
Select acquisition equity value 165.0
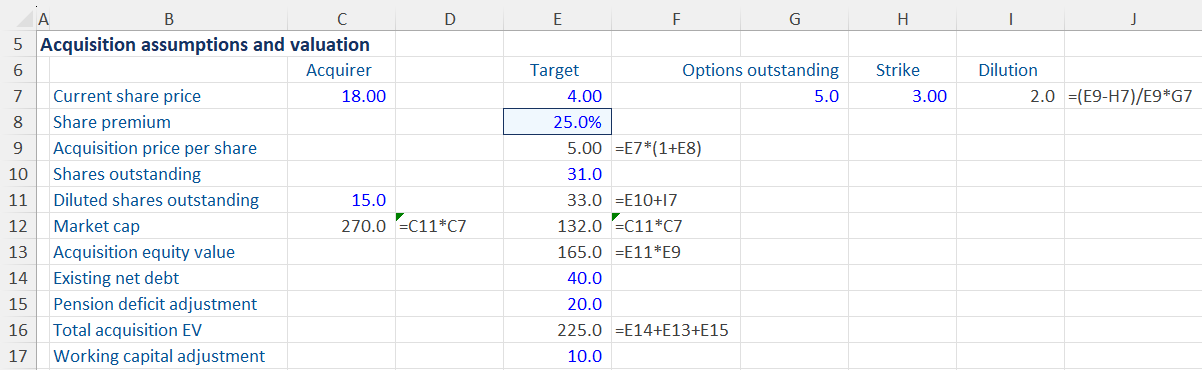tap(580, 252)
